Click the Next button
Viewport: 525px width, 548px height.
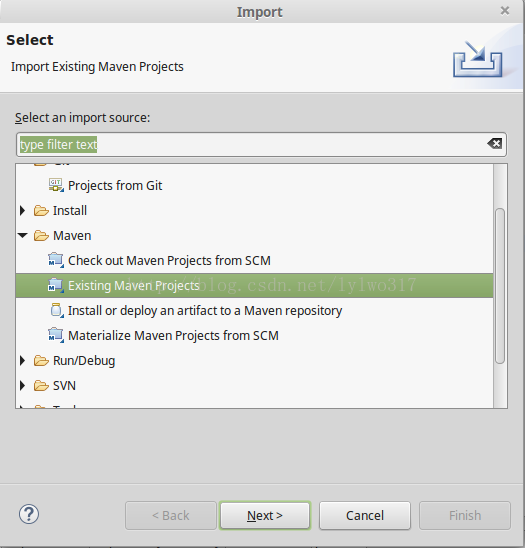(265, 515)
